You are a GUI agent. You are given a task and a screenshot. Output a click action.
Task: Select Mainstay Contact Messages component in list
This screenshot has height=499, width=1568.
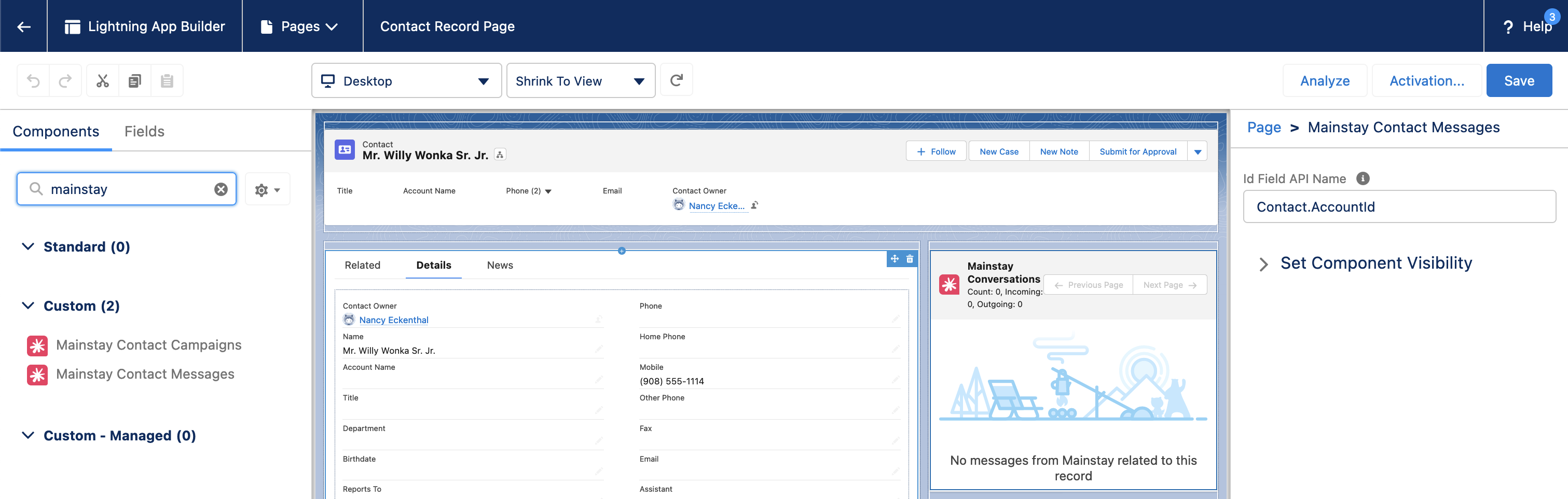145,375
